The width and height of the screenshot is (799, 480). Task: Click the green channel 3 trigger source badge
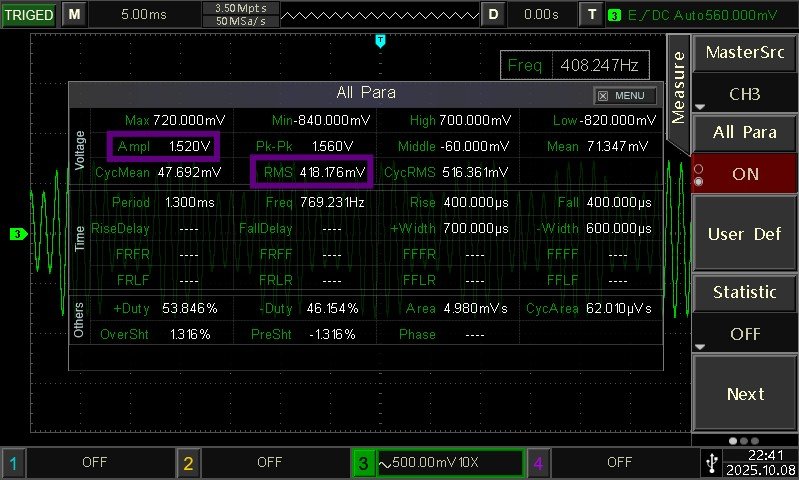coord(615,15)
